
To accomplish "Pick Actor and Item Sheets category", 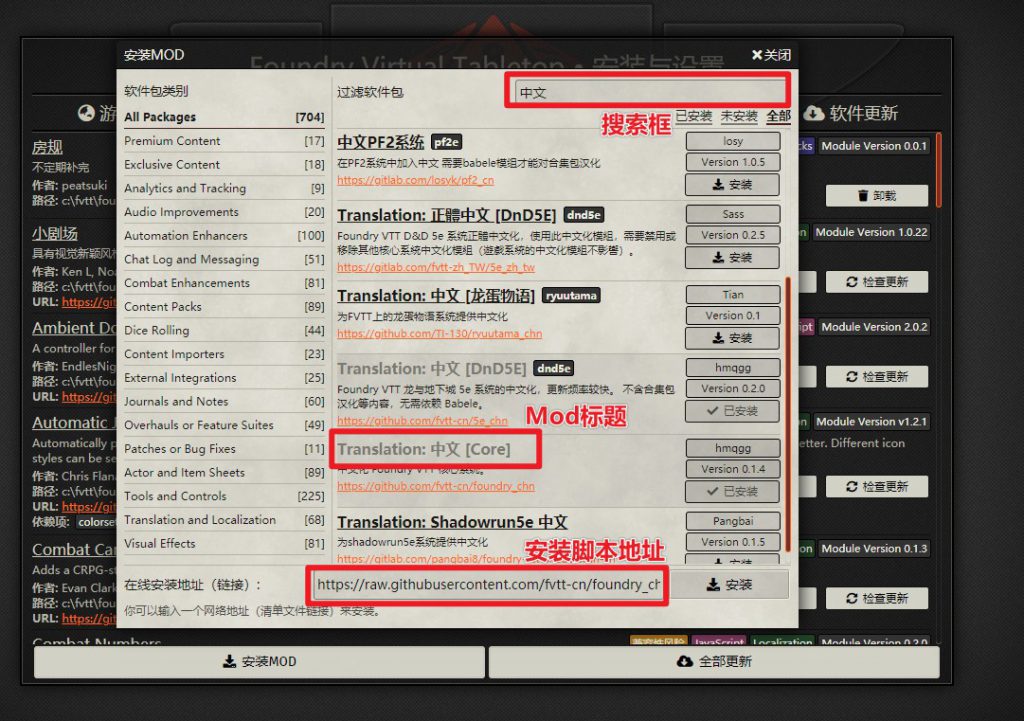I will click(224, 472).
